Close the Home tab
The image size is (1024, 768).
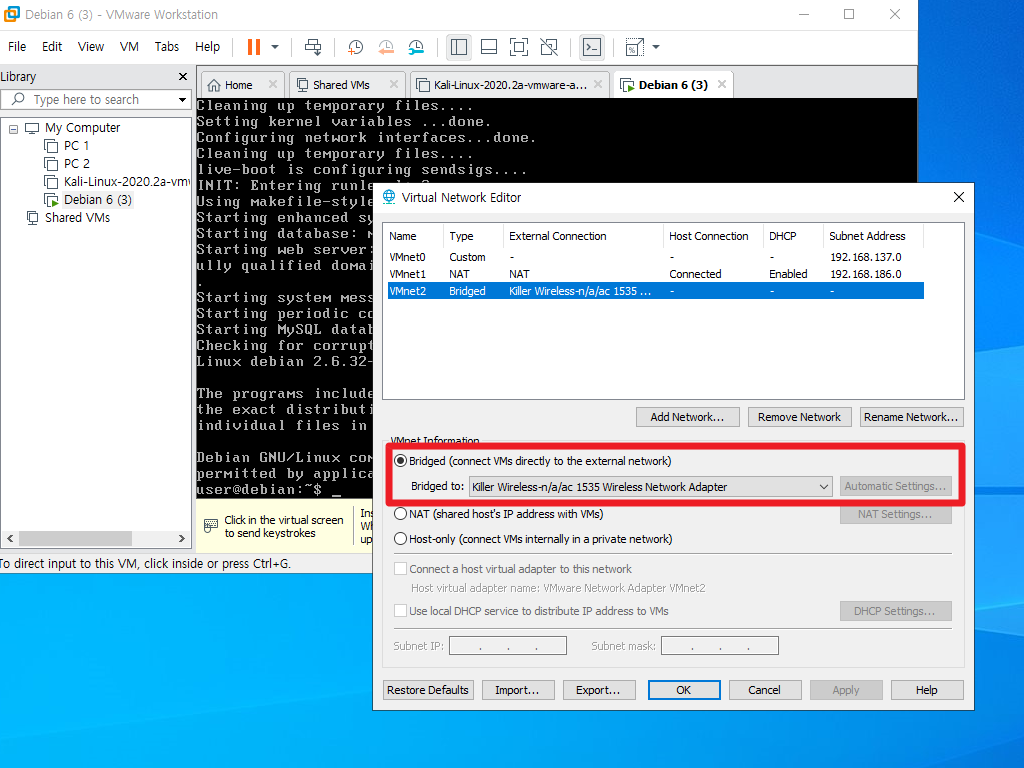(273, 84)
